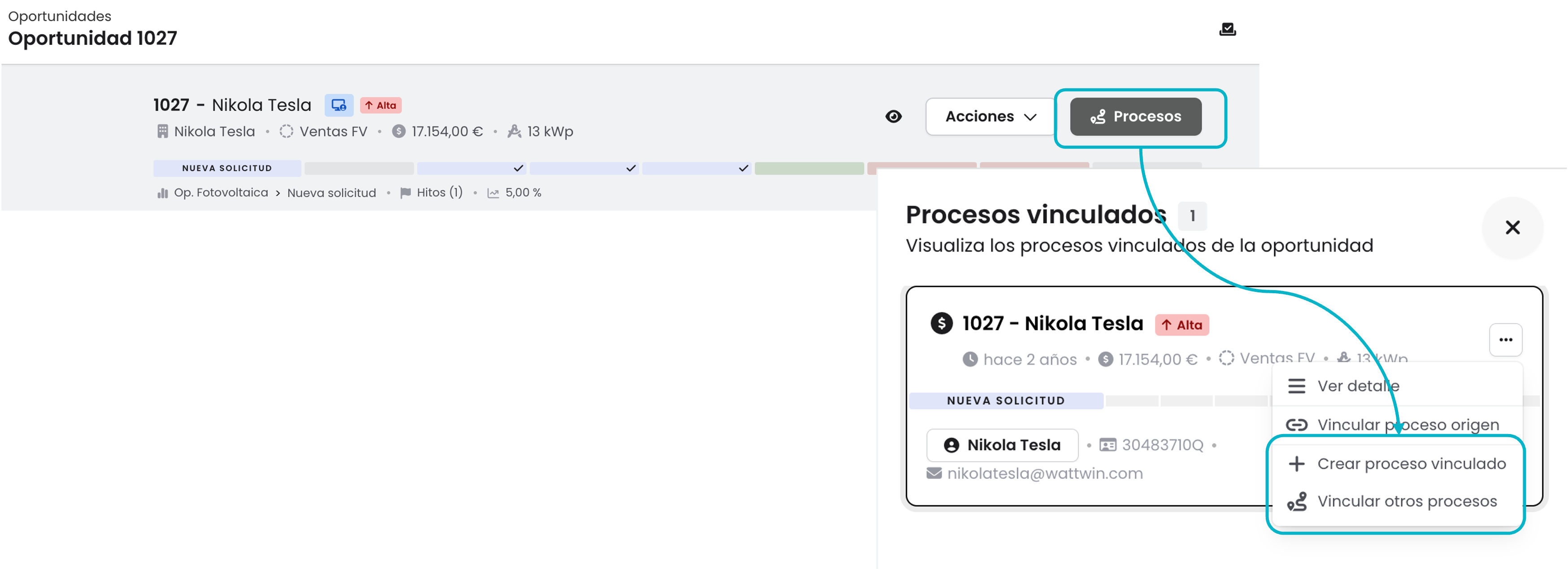The image size is (1568, 569).
Task: Click the blue device icon beside Nikola Tesla
Action: coord(339,105)
